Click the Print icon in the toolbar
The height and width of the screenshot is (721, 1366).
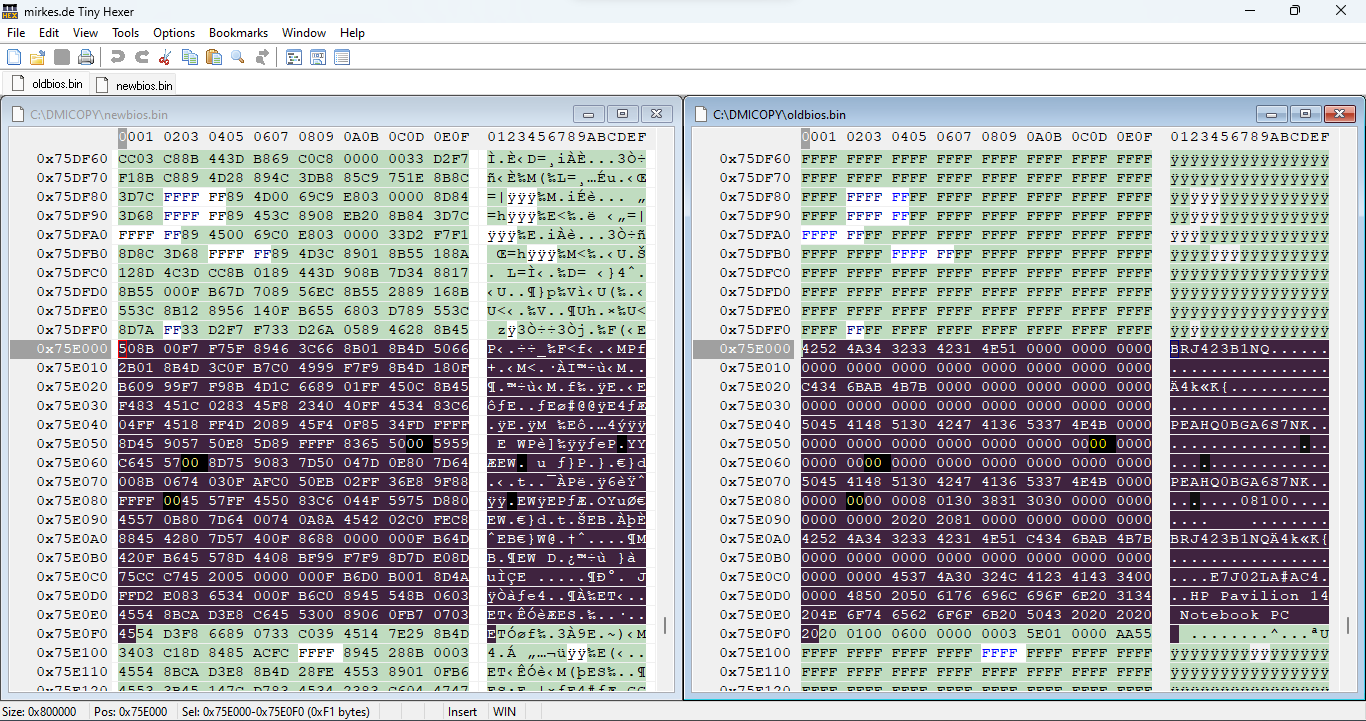click(x=86, y=57)
